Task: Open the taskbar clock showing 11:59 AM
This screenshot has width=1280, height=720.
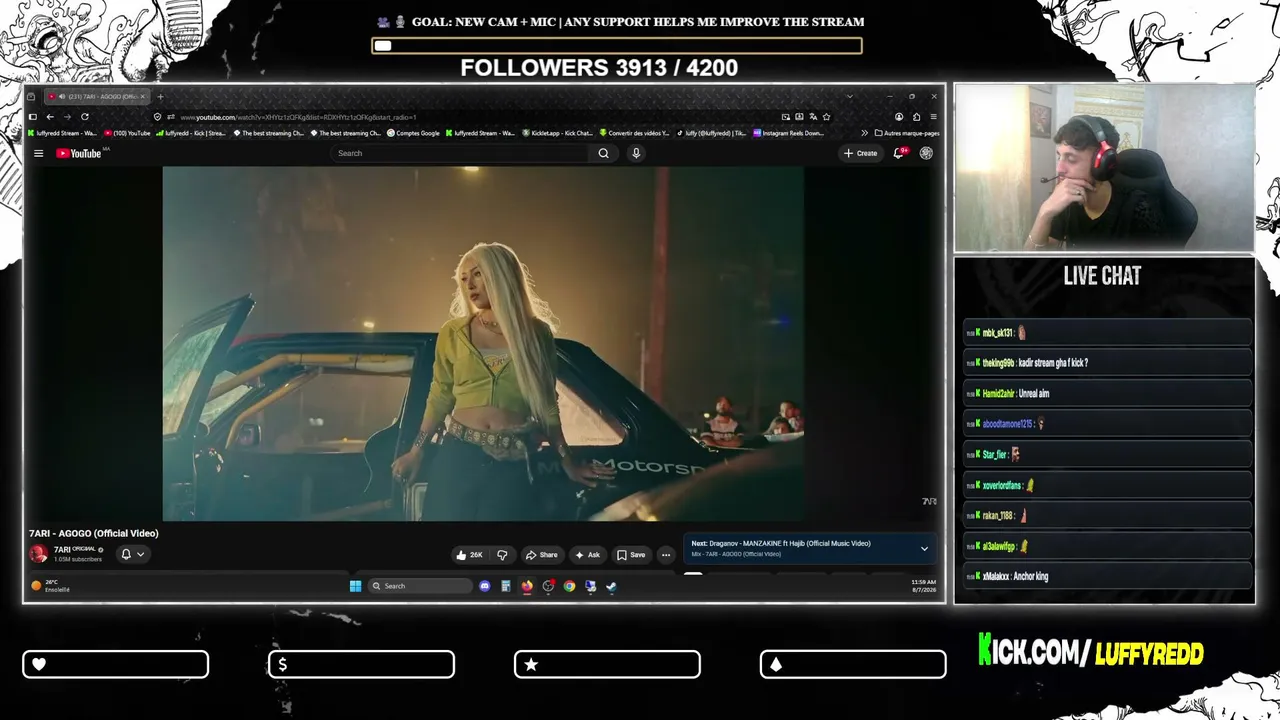Action: (x=923, y=586)
